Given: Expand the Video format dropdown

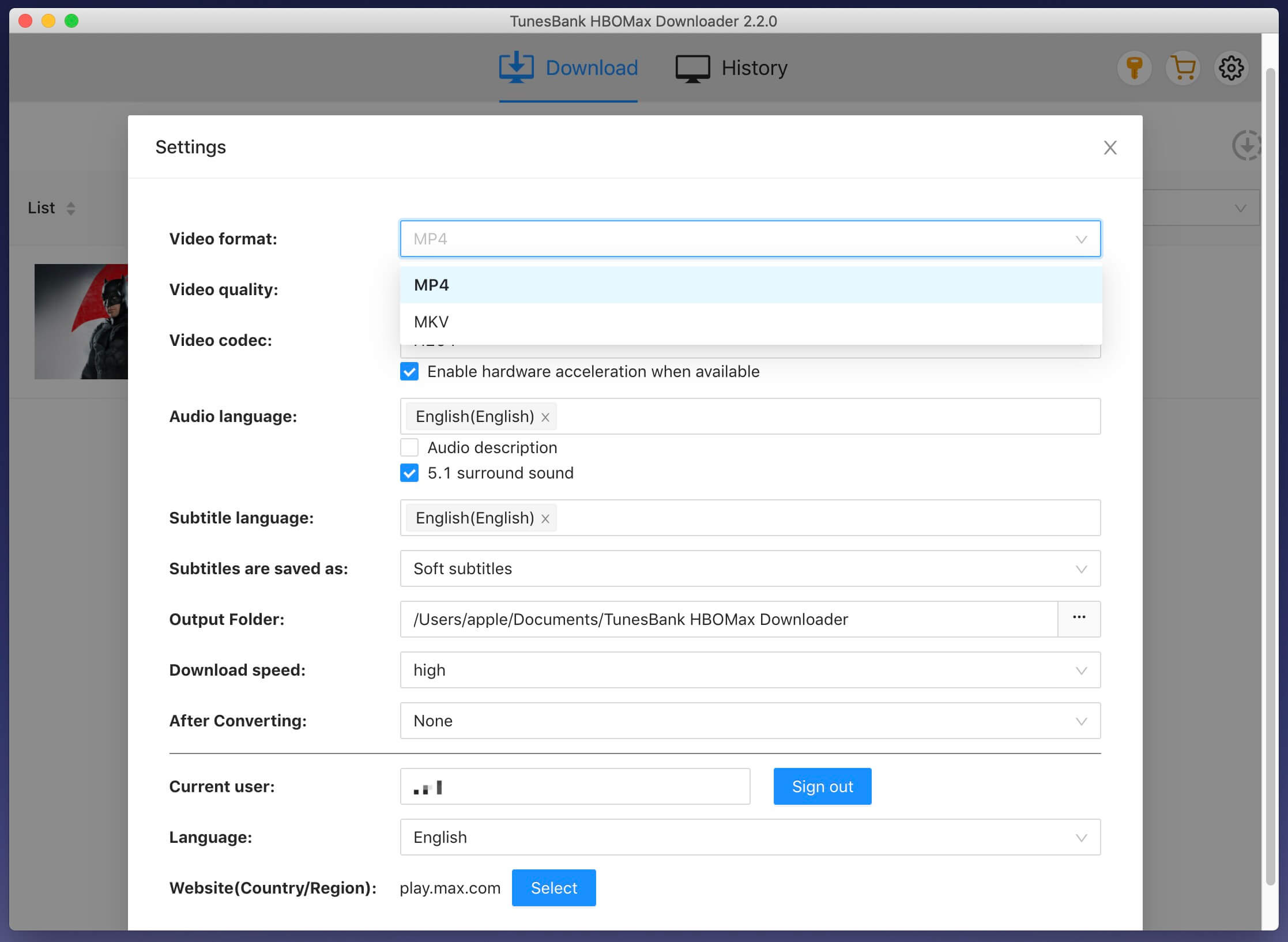Looking at the screenshot, I should 750,238.
